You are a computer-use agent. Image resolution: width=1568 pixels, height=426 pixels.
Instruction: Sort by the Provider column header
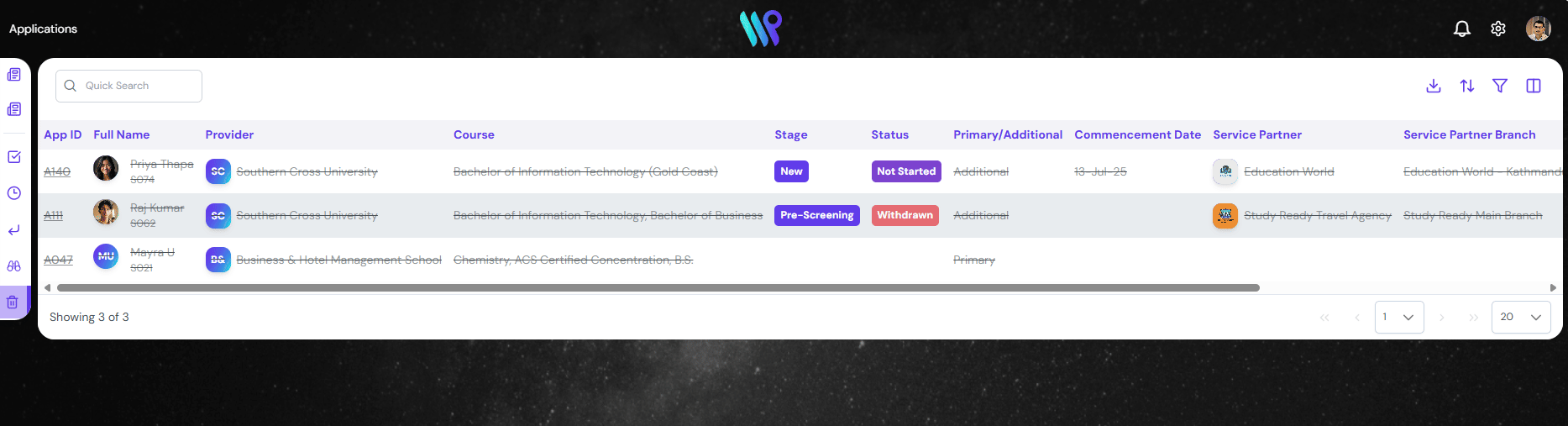pos(229,134)
